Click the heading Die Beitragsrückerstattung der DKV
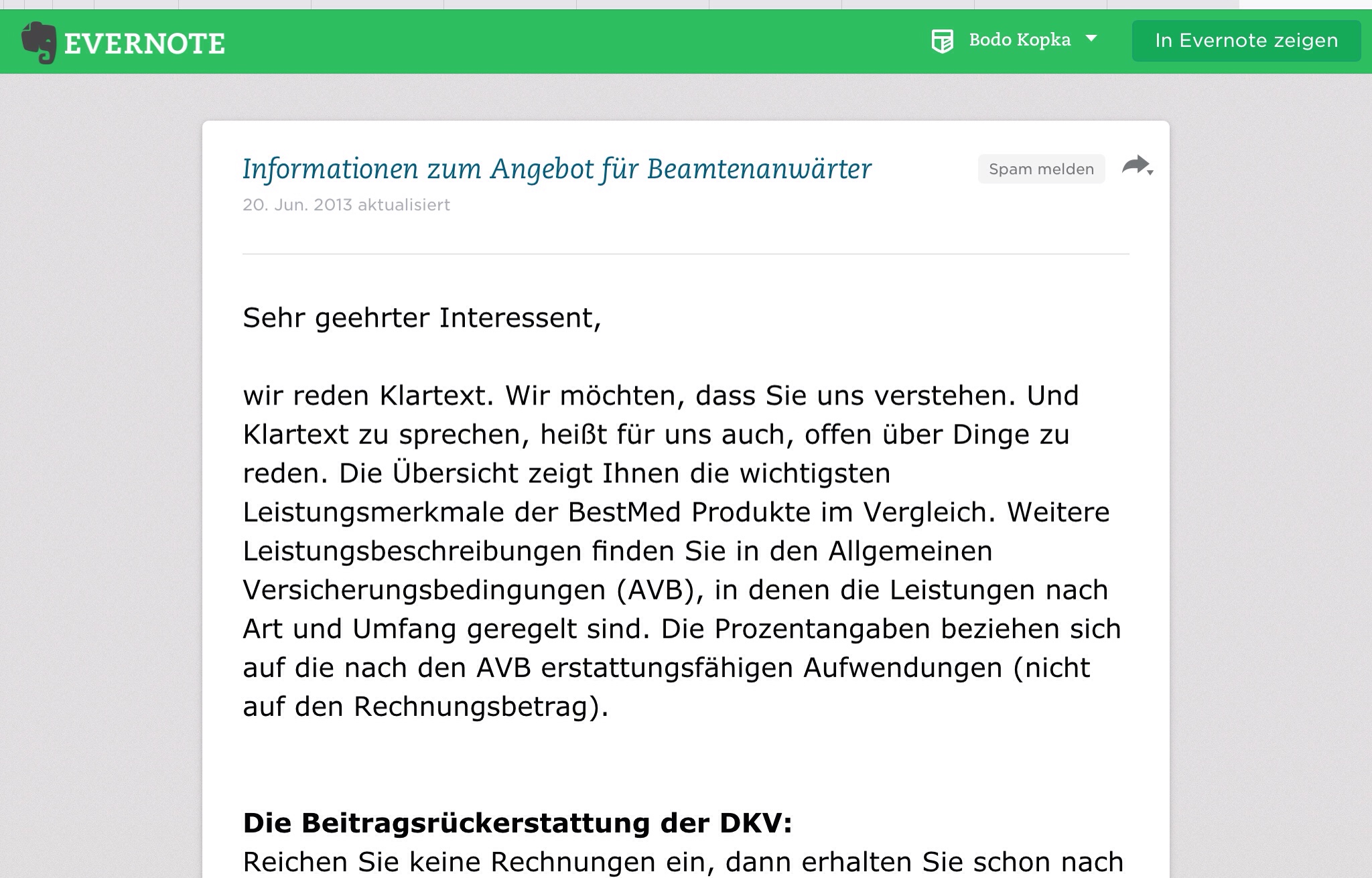The image size is (1372, 878). (517, 823)
